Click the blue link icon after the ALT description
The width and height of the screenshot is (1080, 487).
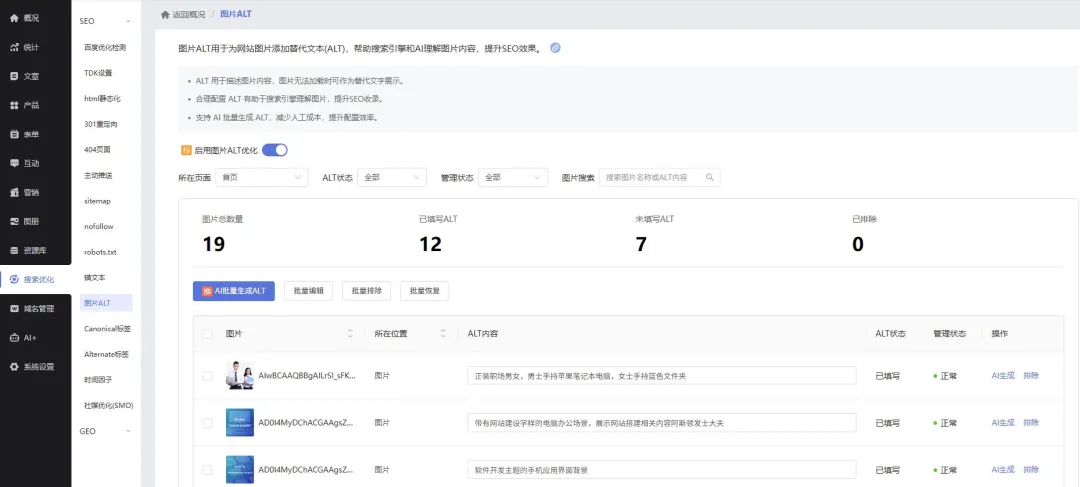[x=555, y=48]
